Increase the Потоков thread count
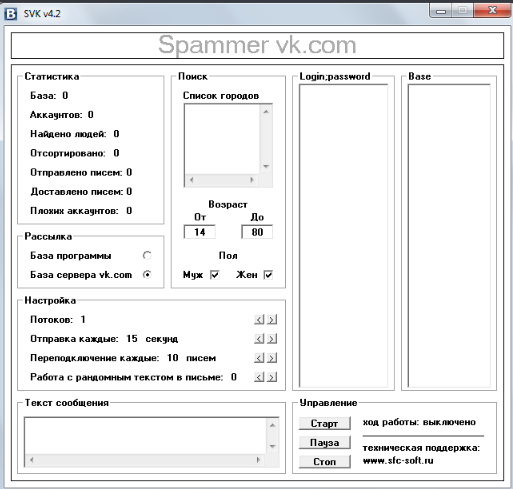The width and height of the screenshot is (513, 489). tap(272, 320)
